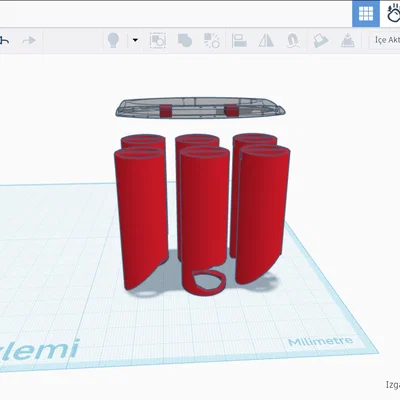Toggle the Cruise magnet snapping icon
The image size is (400, 400).
(293, 41)
